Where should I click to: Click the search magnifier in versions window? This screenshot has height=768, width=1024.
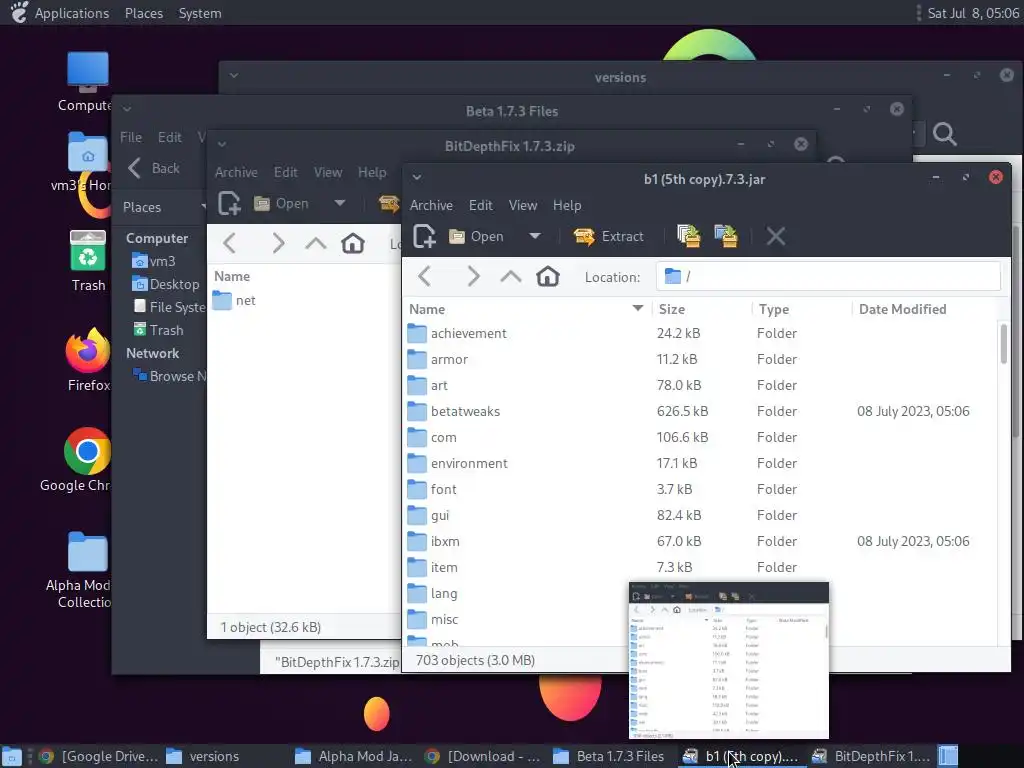coord(944,135)
